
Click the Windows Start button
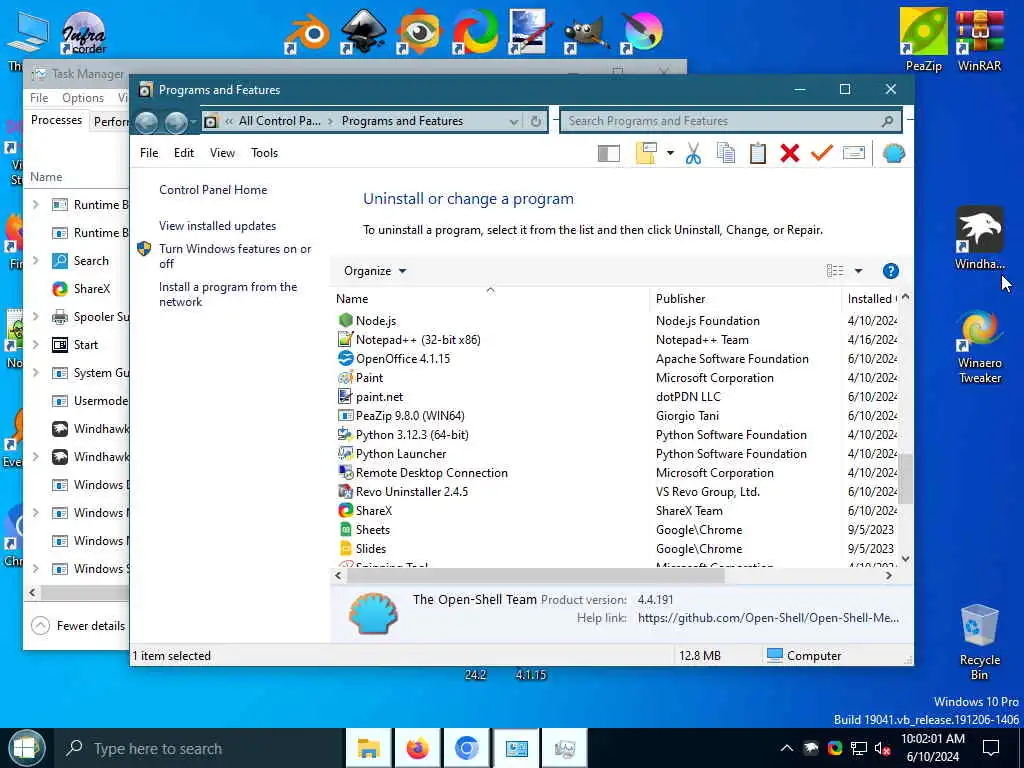tap(26, 748)
